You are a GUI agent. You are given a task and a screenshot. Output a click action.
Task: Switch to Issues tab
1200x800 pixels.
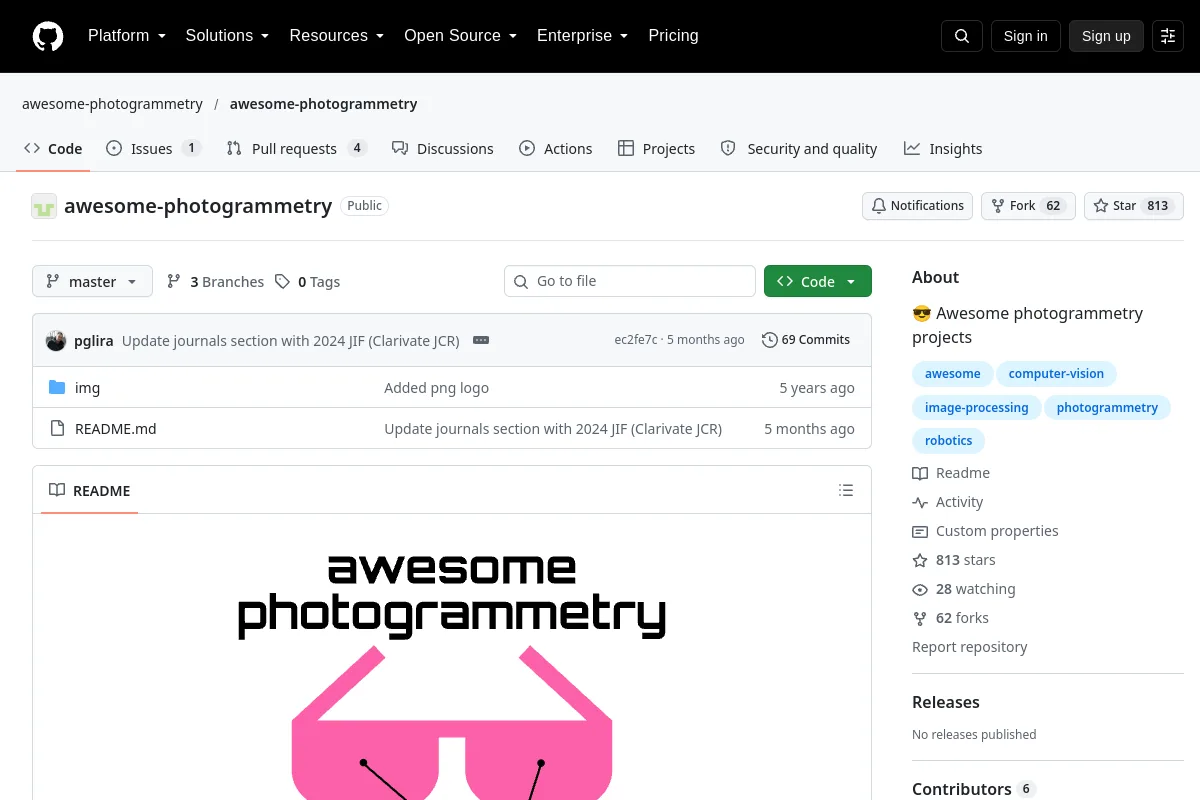(153, 148)
